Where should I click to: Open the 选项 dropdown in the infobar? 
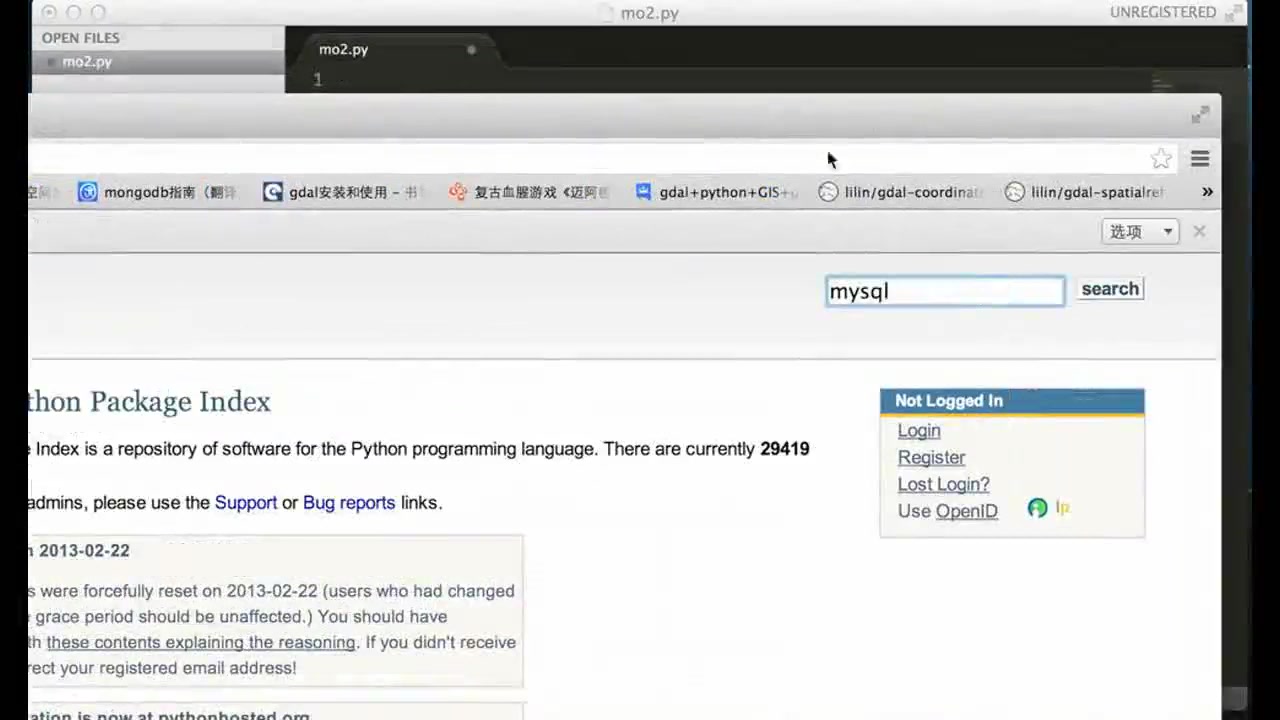(1141, 232)
